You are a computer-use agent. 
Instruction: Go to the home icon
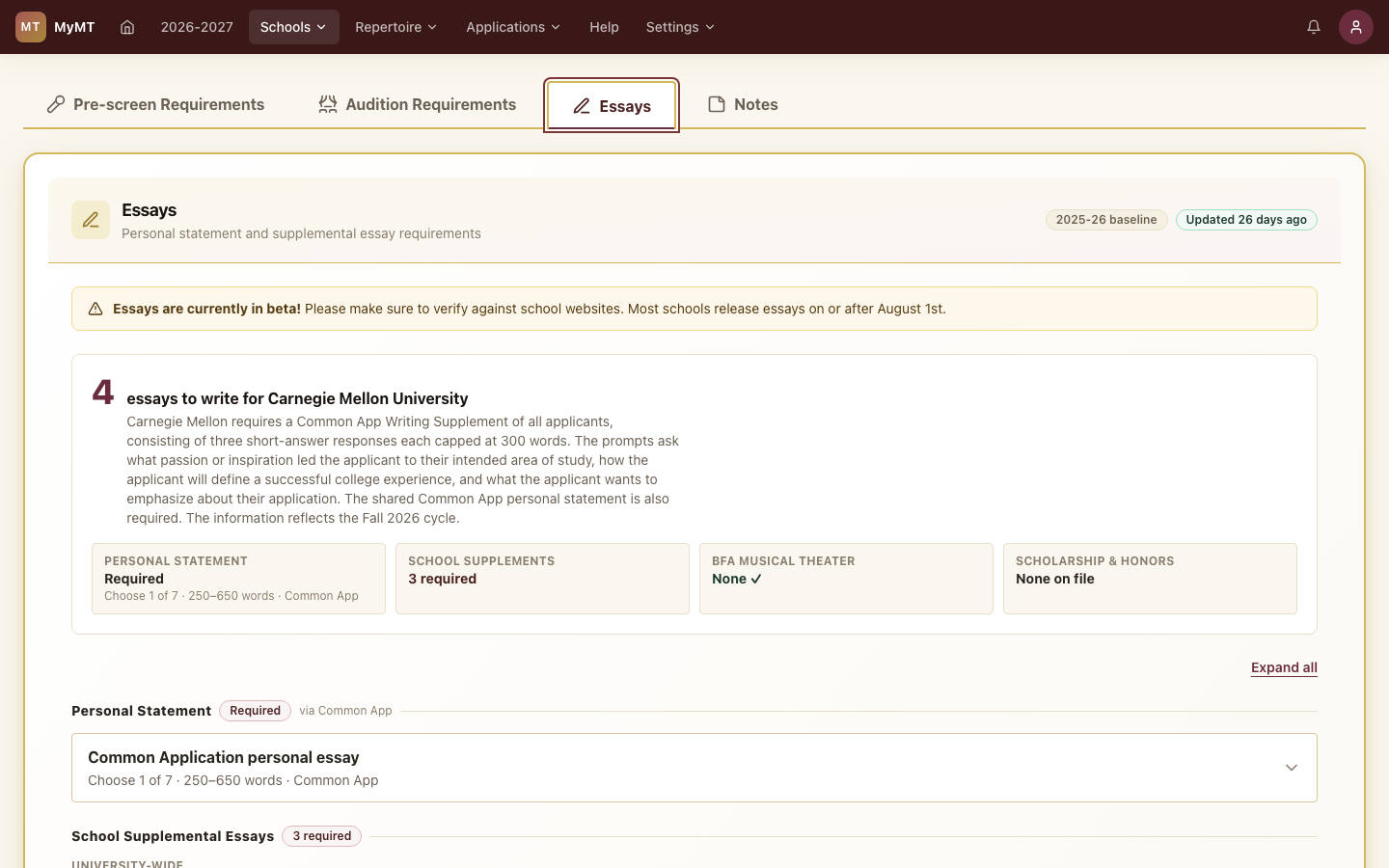[x=127, y=27]
